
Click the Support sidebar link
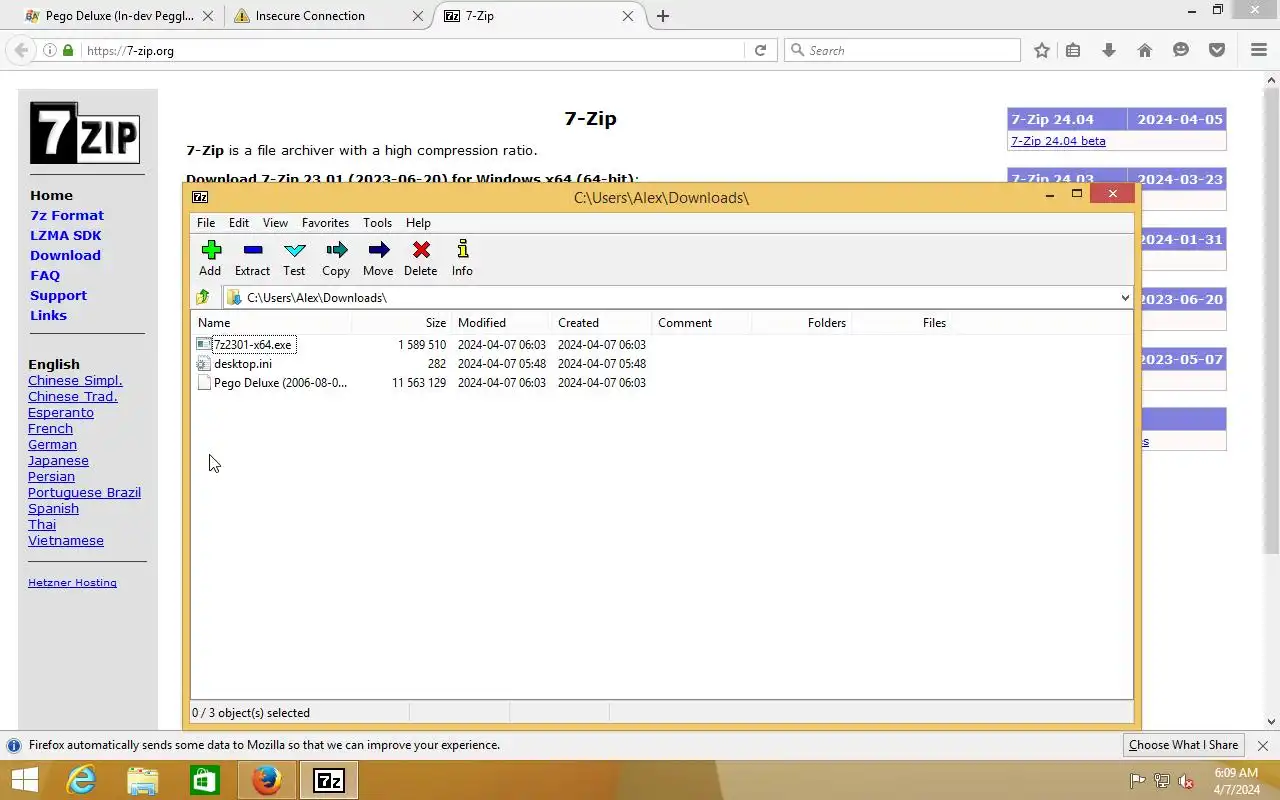click(58, 295)
